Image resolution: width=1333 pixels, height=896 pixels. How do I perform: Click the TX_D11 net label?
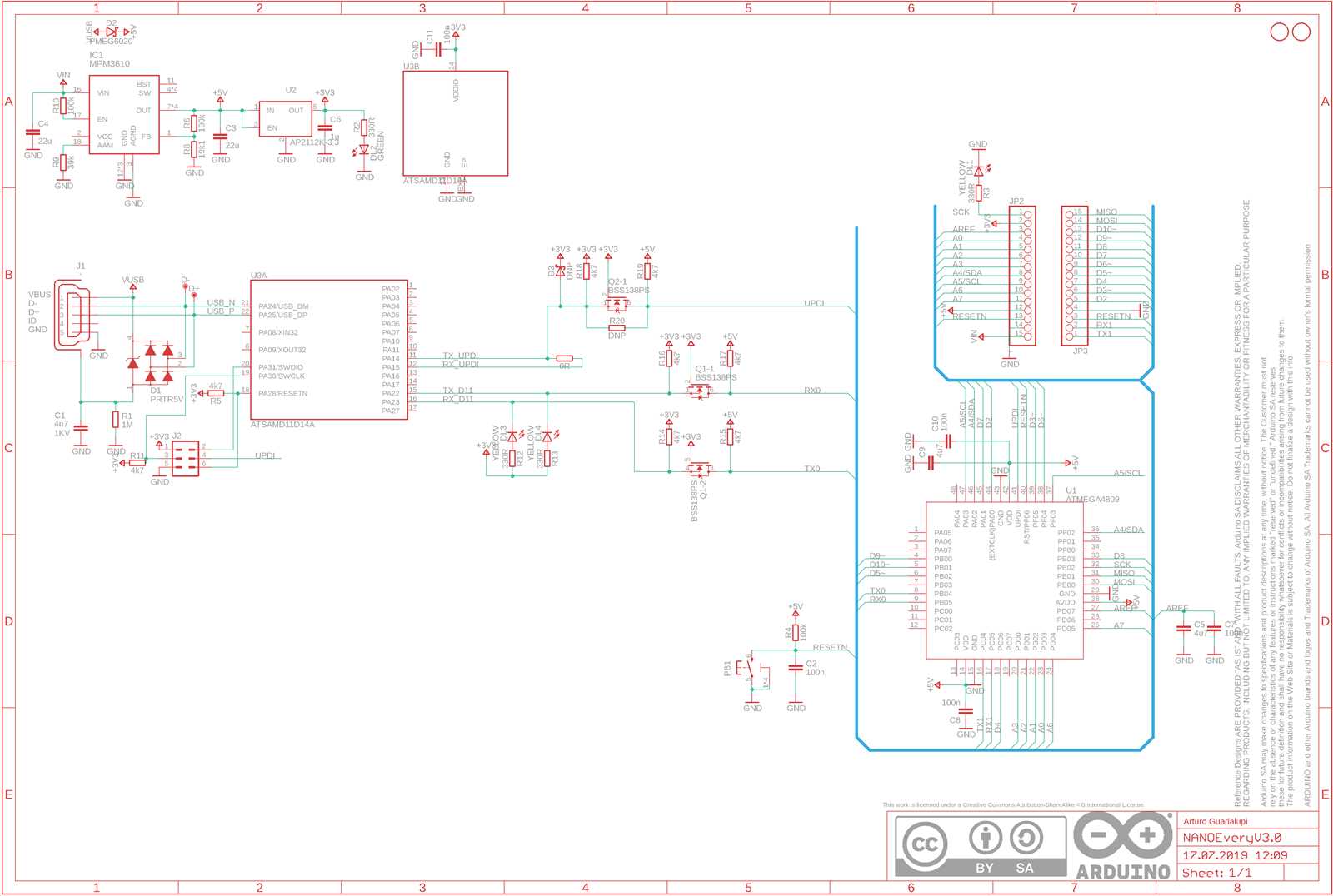[x=457, y=391]
